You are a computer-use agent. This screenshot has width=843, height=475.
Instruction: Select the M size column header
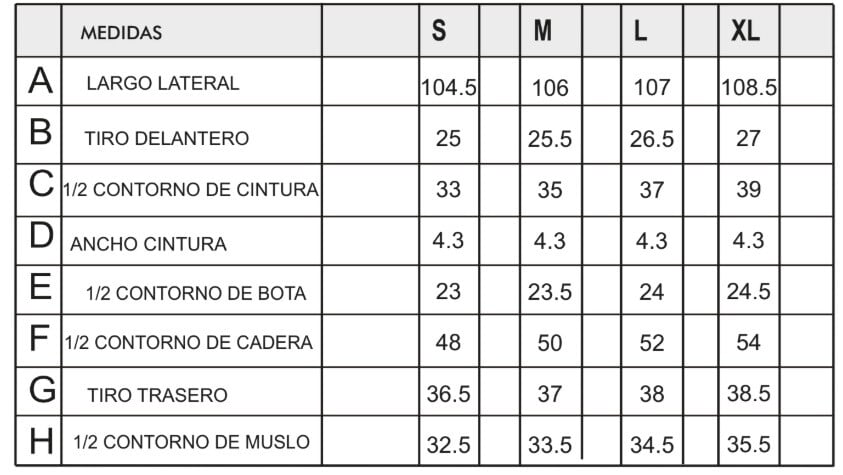tap(542, 31)
